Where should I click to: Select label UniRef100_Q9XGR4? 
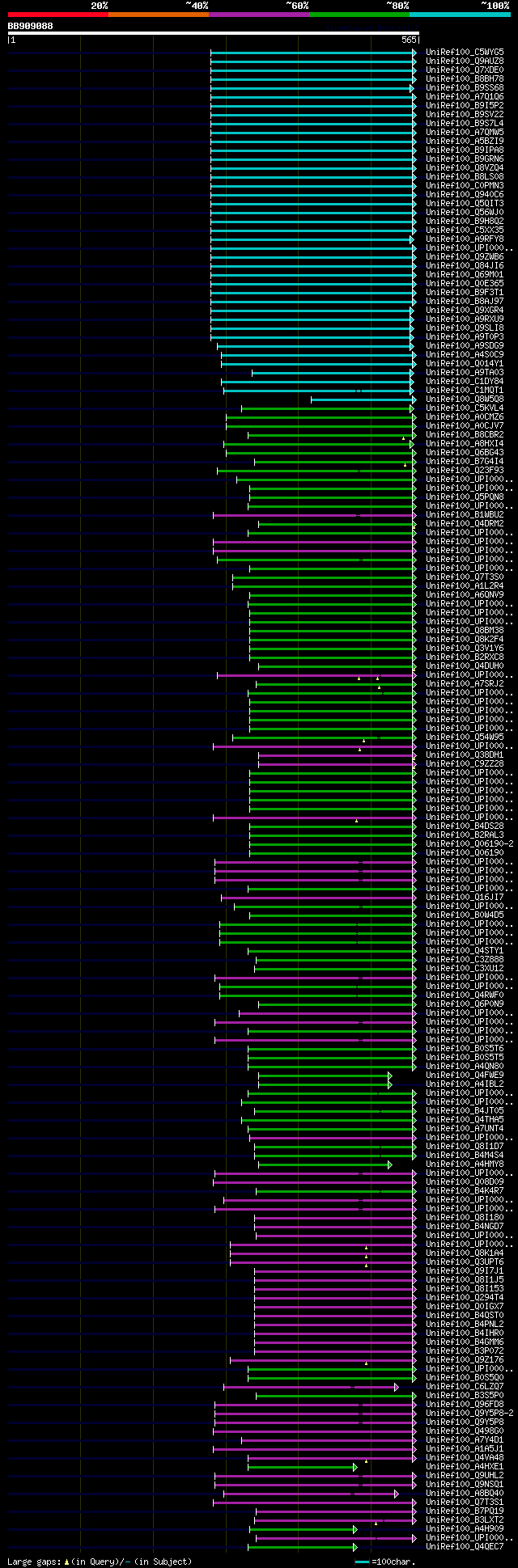[465, 310]
